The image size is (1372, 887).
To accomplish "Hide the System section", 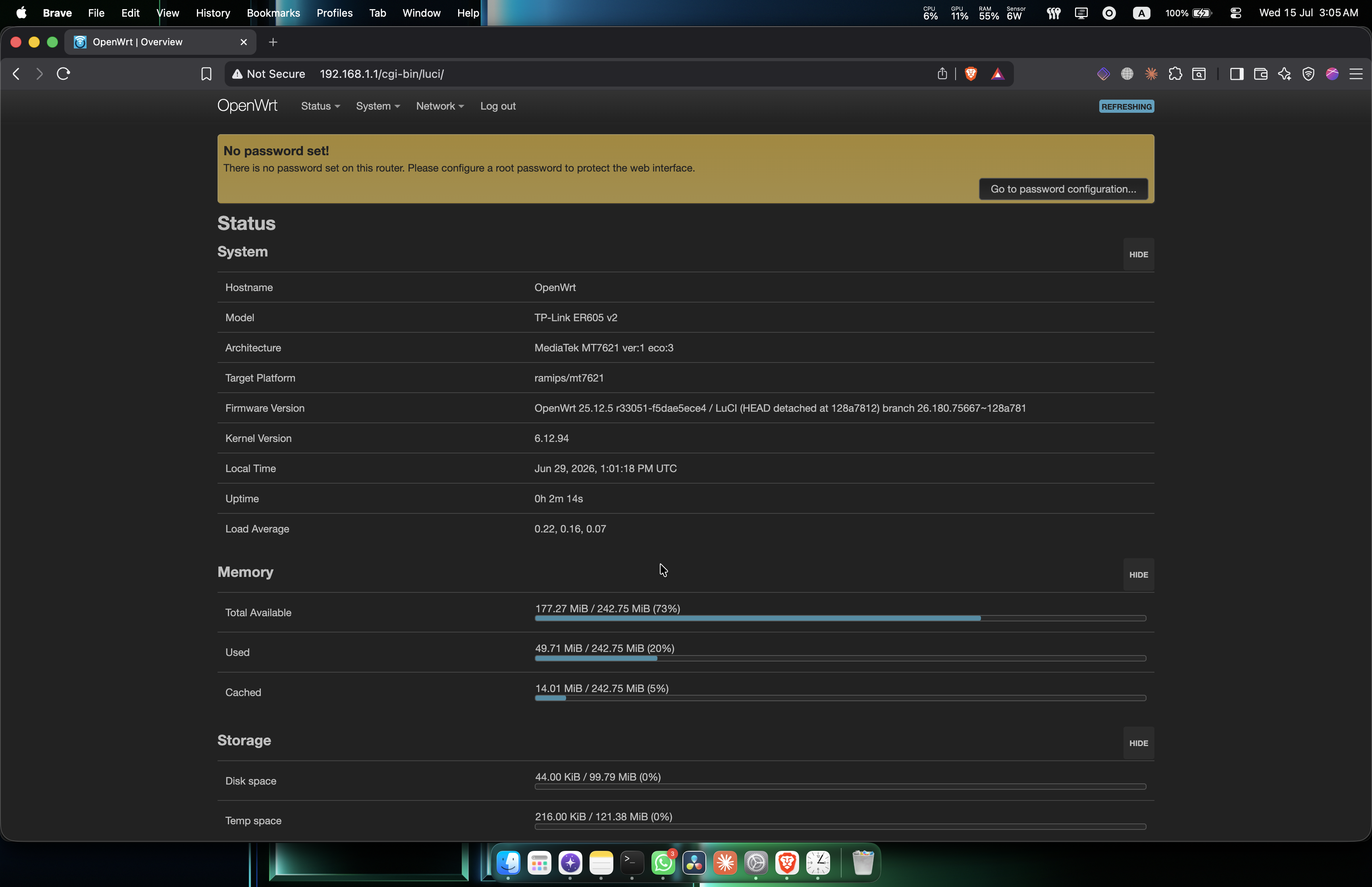I will 1138,254.
